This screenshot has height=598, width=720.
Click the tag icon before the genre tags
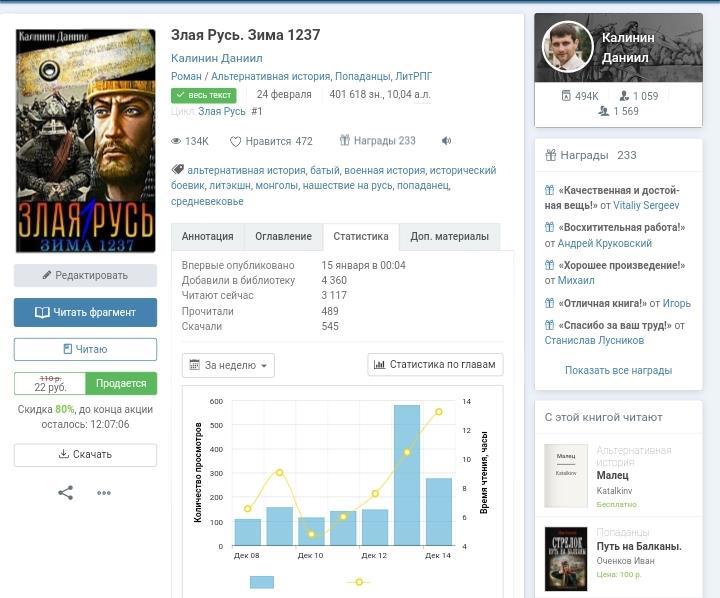[x=178, y=170]
